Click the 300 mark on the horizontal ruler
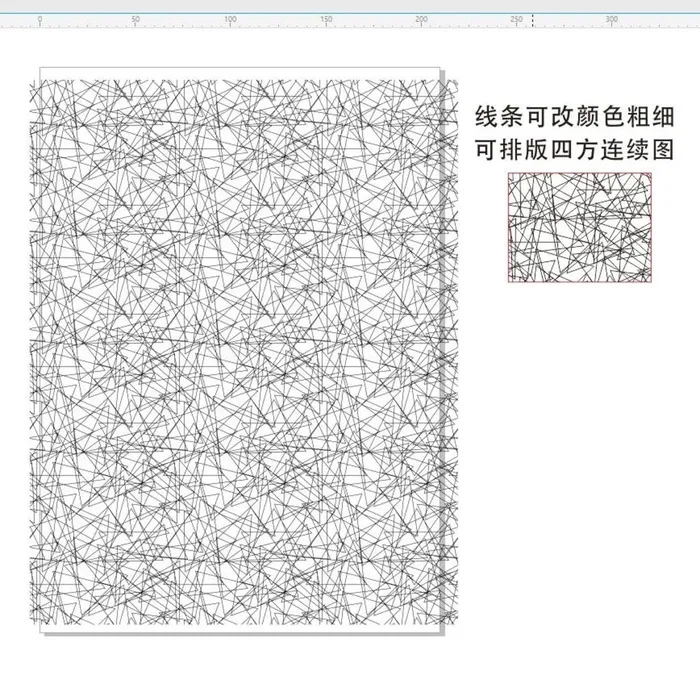 tap(611, 20)
